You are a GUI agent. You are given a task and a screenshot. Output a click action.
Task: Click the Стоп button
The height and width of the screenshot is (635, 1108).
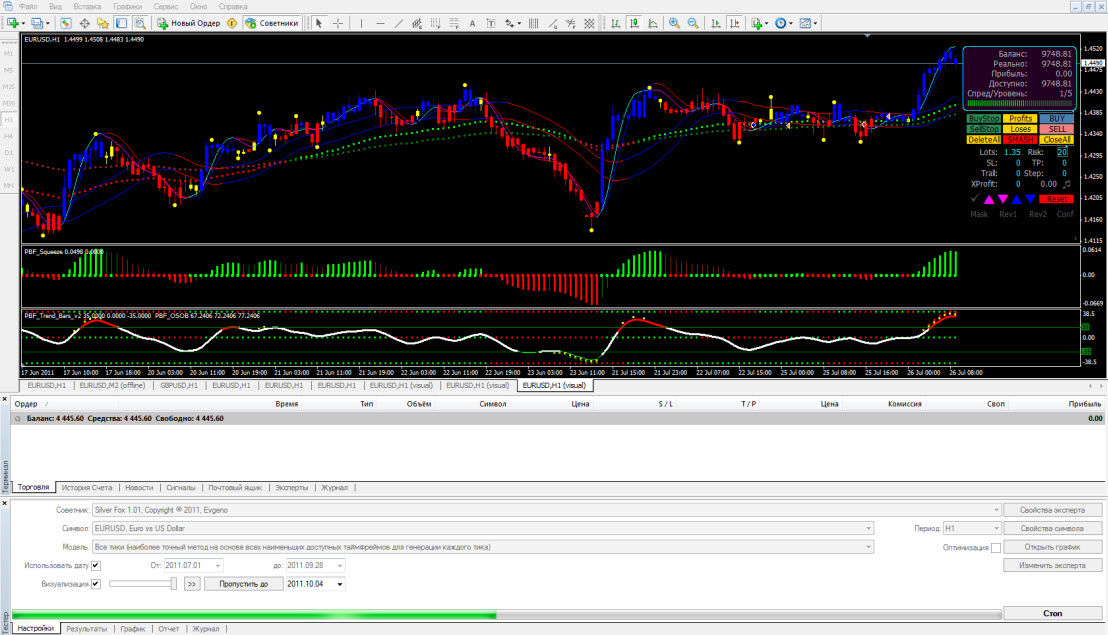coord(1053,613)
